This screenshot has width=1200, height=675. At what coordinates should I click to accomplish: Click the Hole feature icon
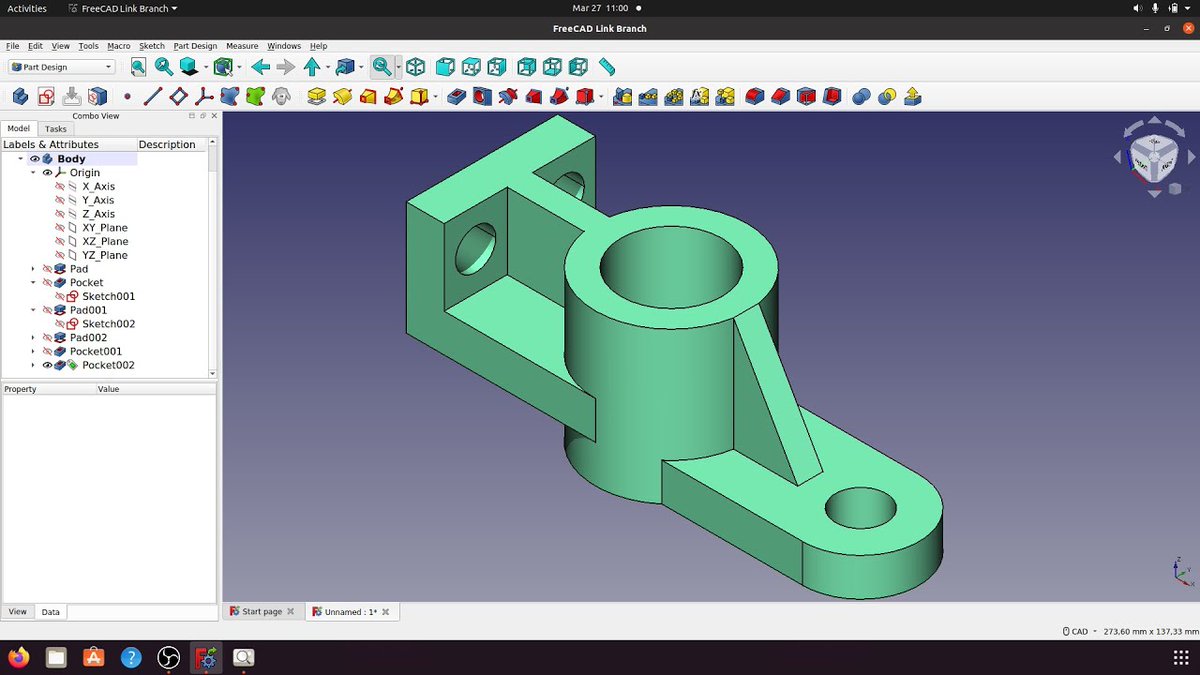(483, 97)
